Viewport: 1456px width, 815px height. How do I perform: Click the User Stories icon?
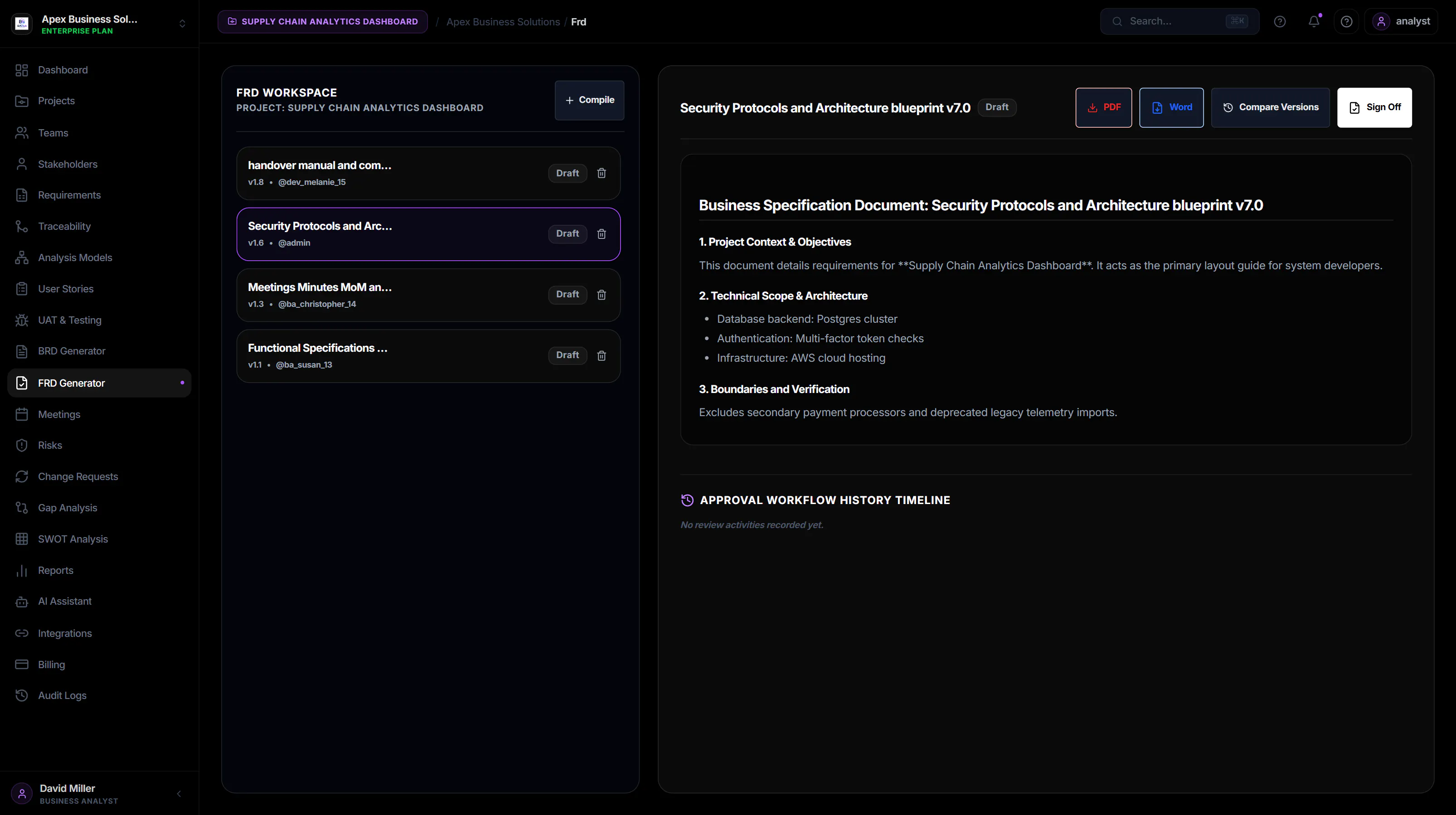[21, 289]
